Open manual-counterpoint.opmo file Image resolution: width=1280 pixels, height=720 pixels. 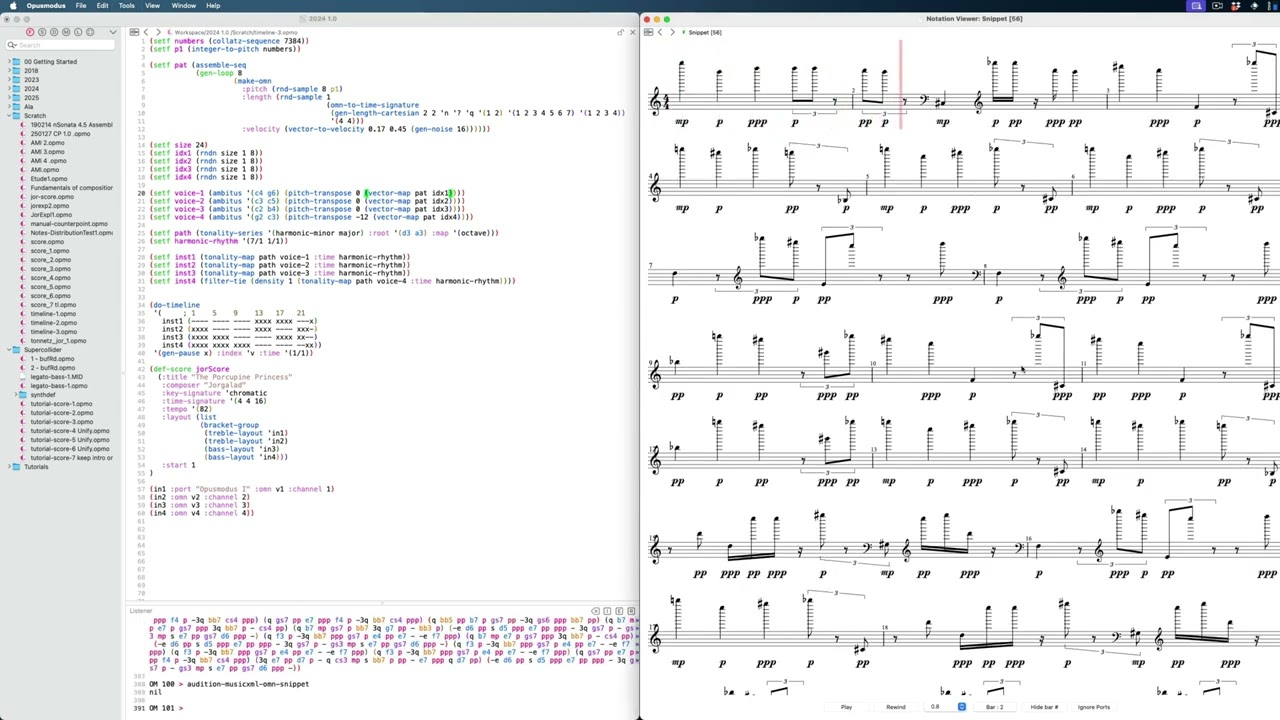pos(69,224)
